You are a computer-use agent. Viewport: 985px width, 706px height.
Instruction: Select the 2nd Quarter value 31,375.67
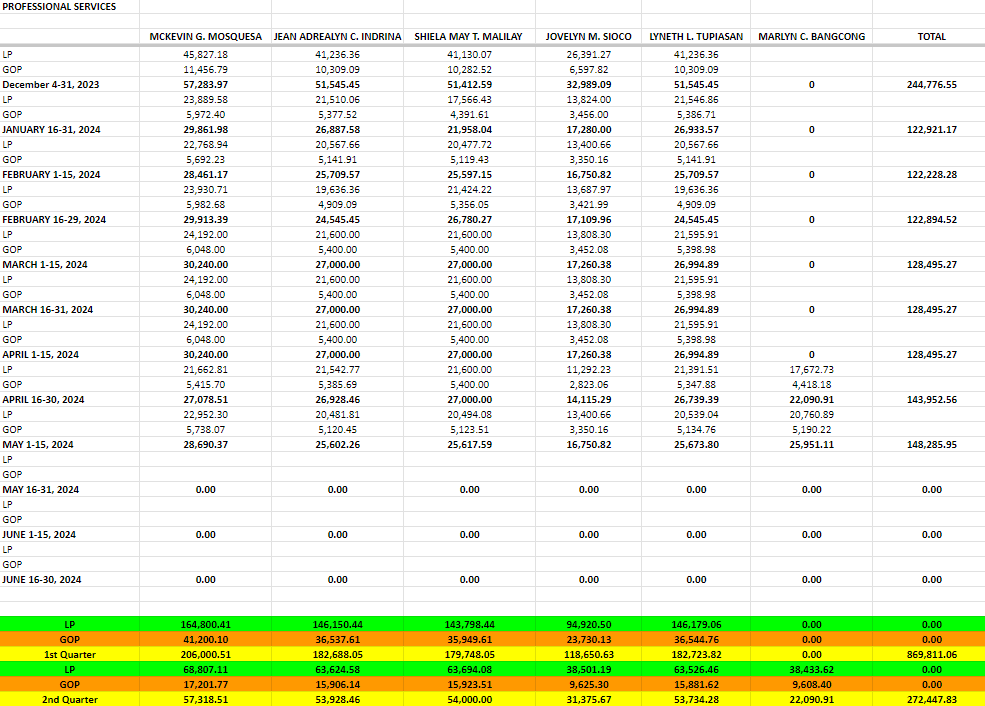click(589, 700)
